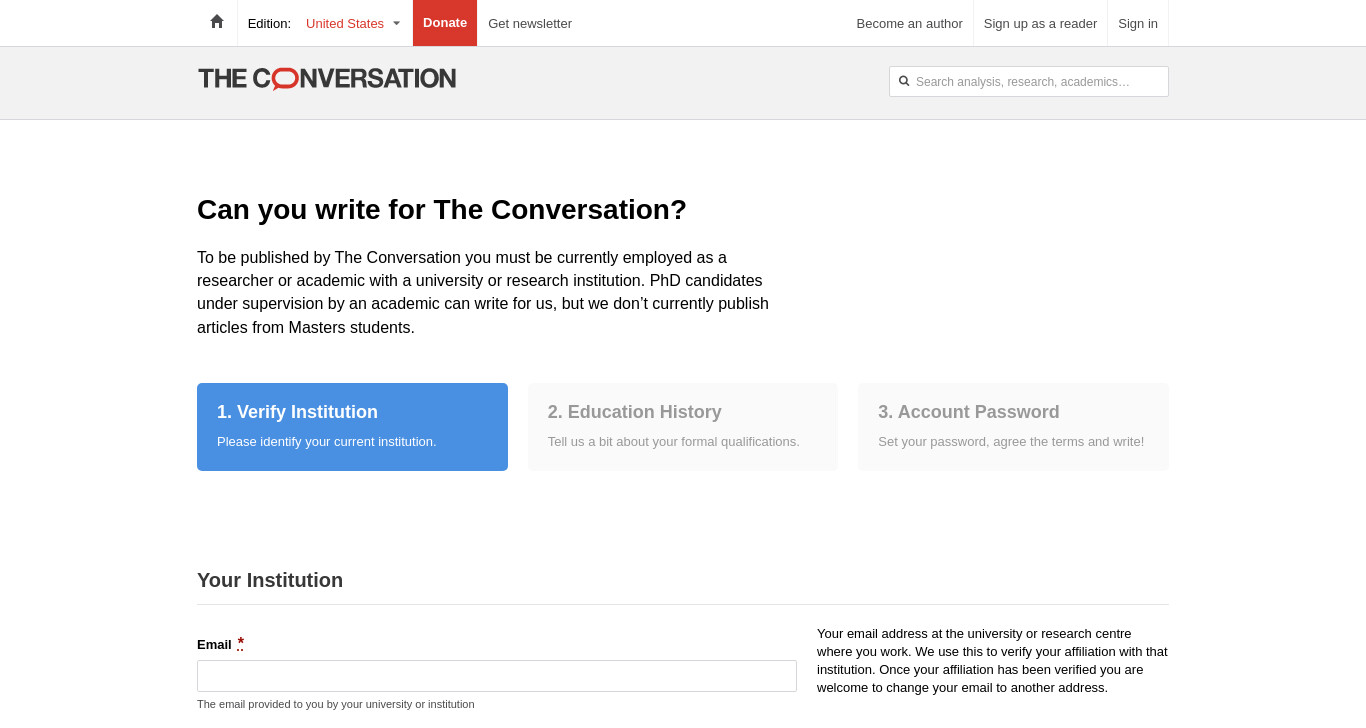This screenshot has height=728, width=1366.
Task: Click The Conversation logo
Action: (327, 79)
